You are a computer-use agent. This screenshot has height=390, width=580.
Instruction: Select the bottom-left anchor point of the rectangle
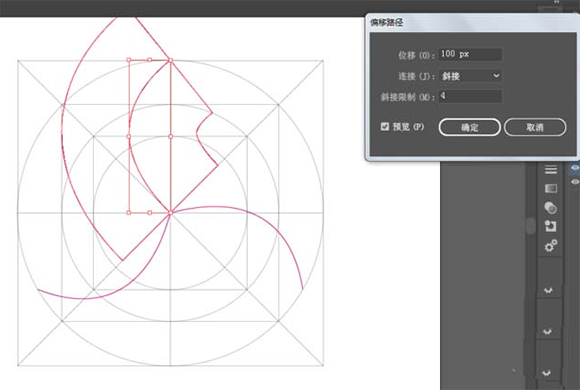point(129,213)
